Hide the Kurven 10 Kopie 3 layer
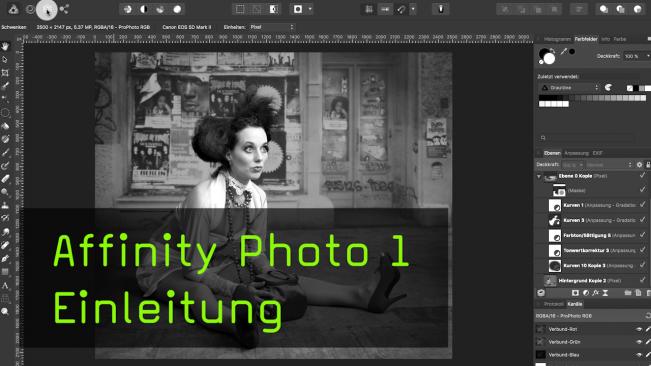651x366 pixels. [x=642, y=265]
